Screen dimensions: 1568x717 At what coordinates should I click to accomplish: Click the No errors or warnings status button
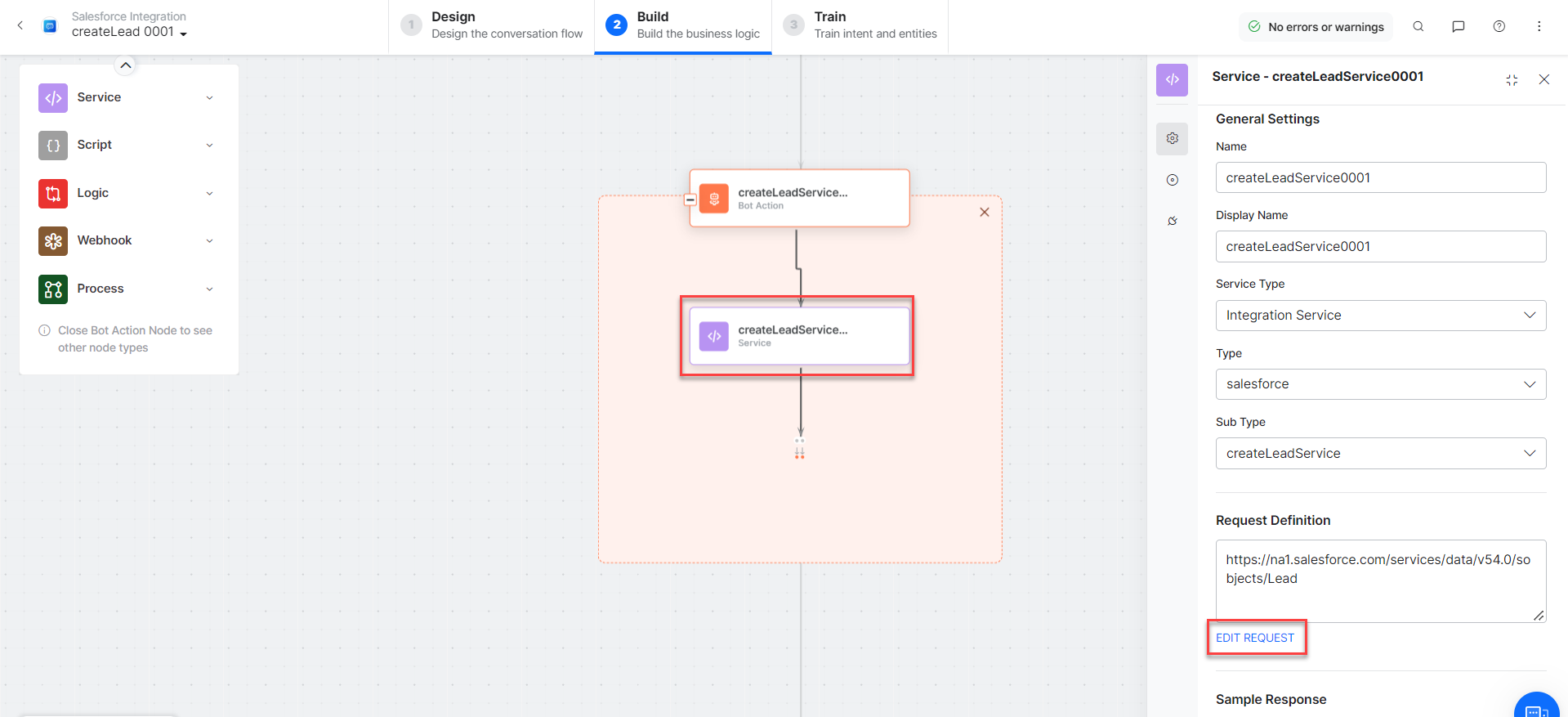pyautogui.click(x=1316, y=27)
